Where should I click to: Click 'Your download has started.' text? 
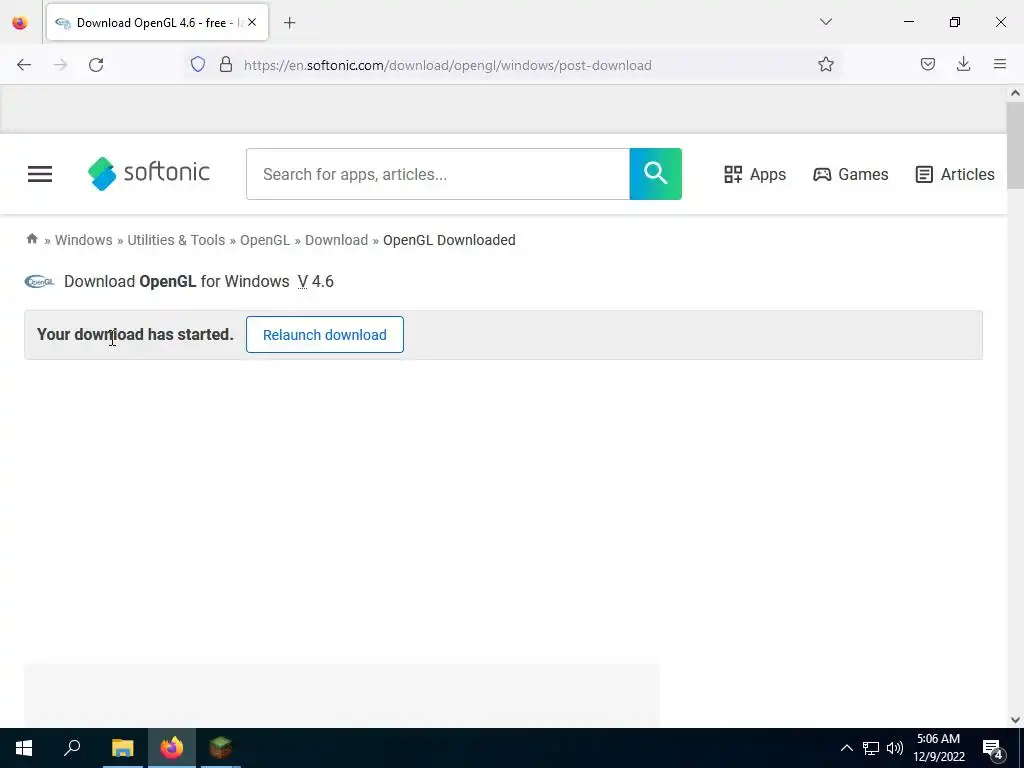[x=135, y=334]
